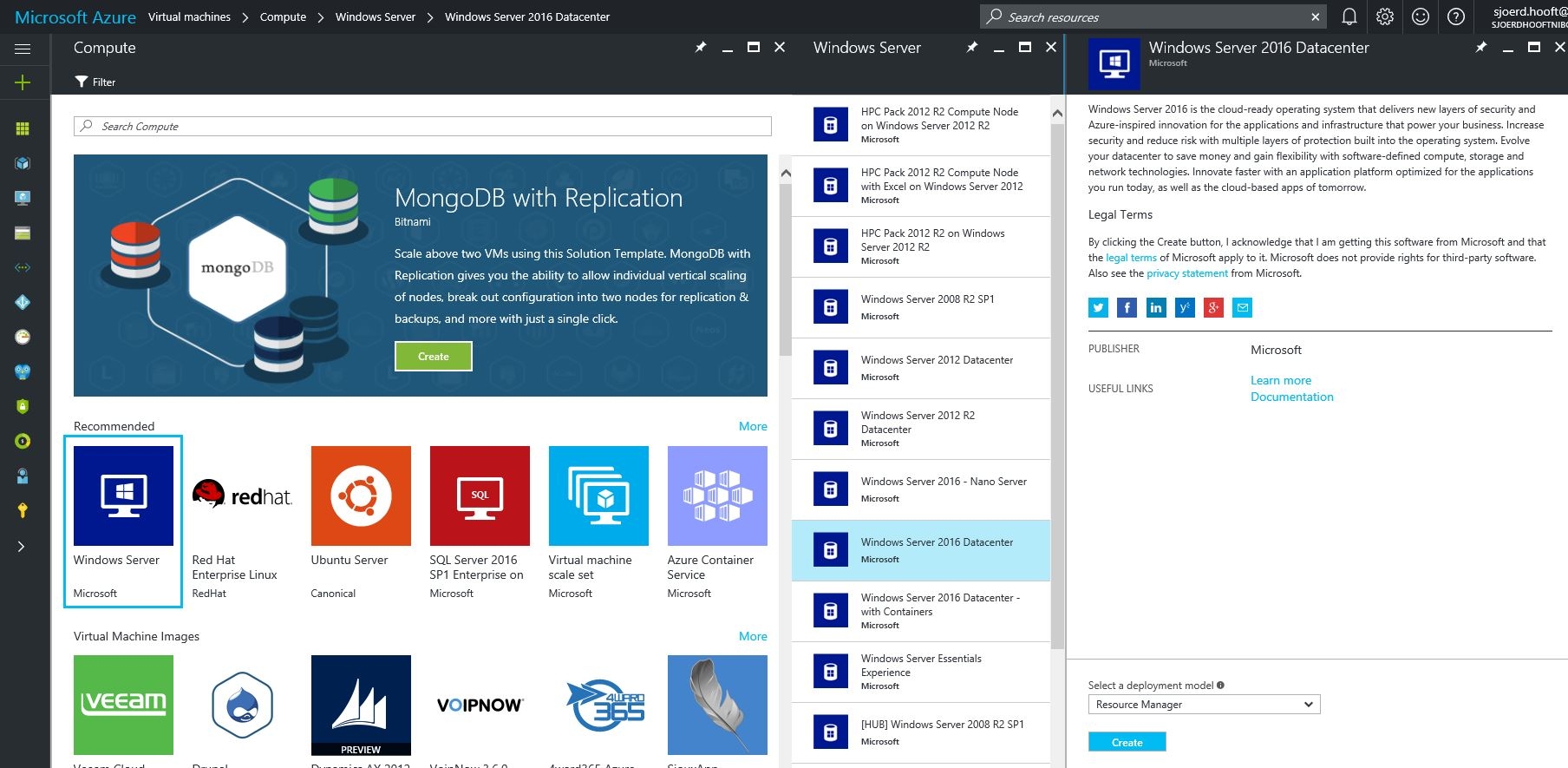Pin the Windows Server 2016 Datacenter blade
Image resolution: width=1568 pixels, height=768 pixels.
tap(1481, 48)
